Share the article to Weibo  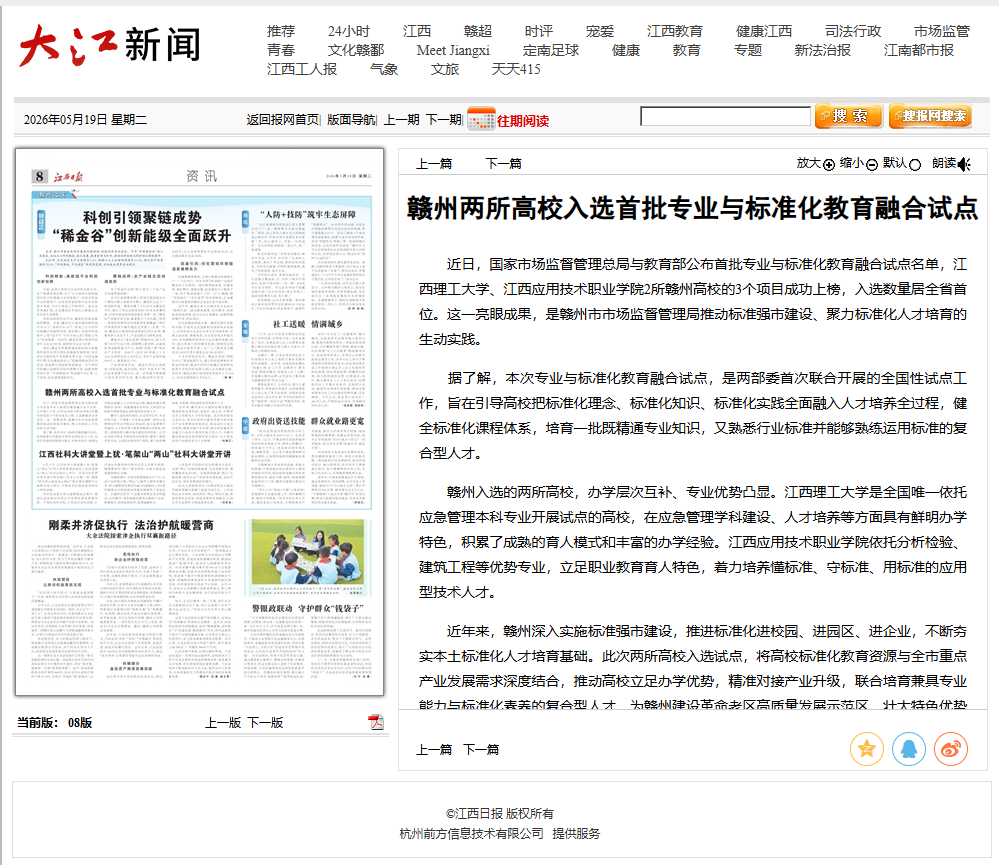coord(951,748)
